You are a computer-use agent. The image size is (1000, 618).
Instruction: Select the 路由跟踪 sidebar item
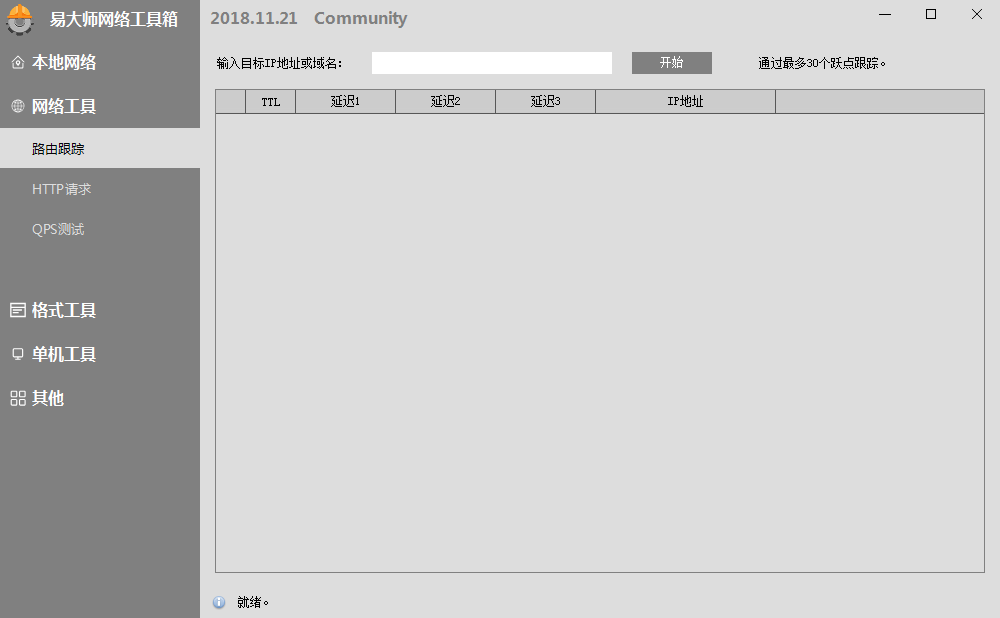tap(100, 149)
